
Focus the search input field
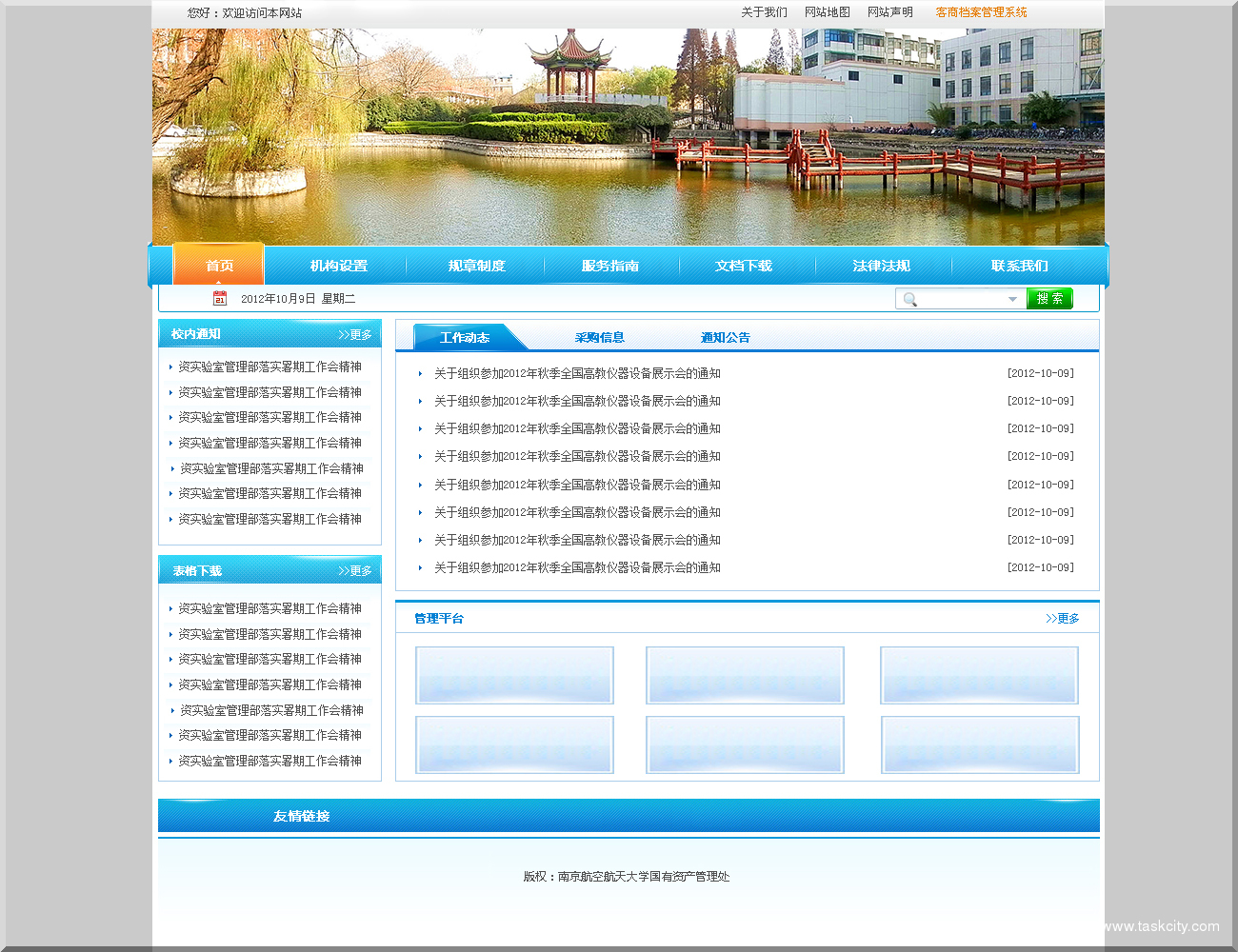961,299
